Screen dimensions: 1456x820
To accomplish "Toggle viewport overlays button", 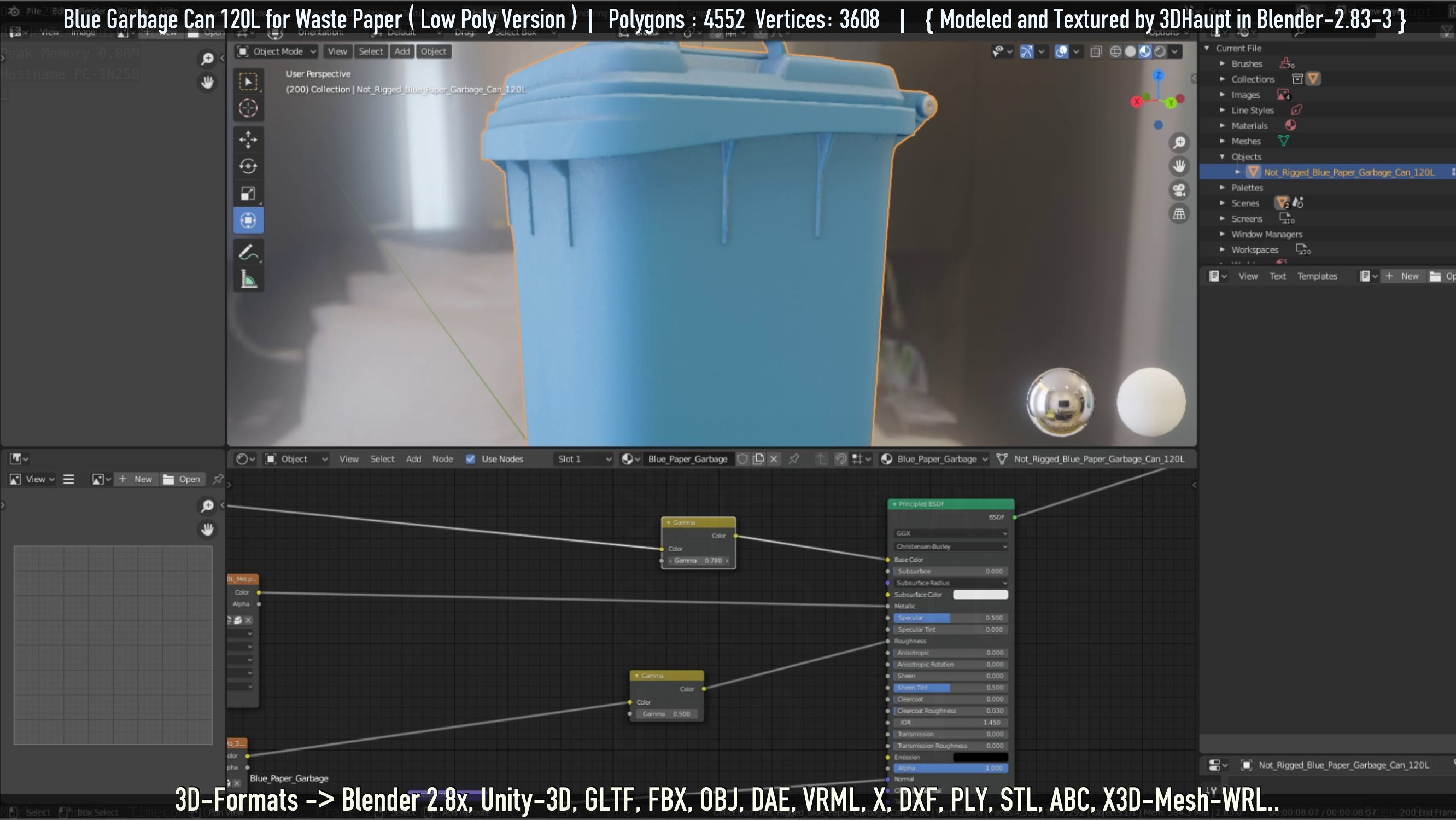I will (1061, 51).
